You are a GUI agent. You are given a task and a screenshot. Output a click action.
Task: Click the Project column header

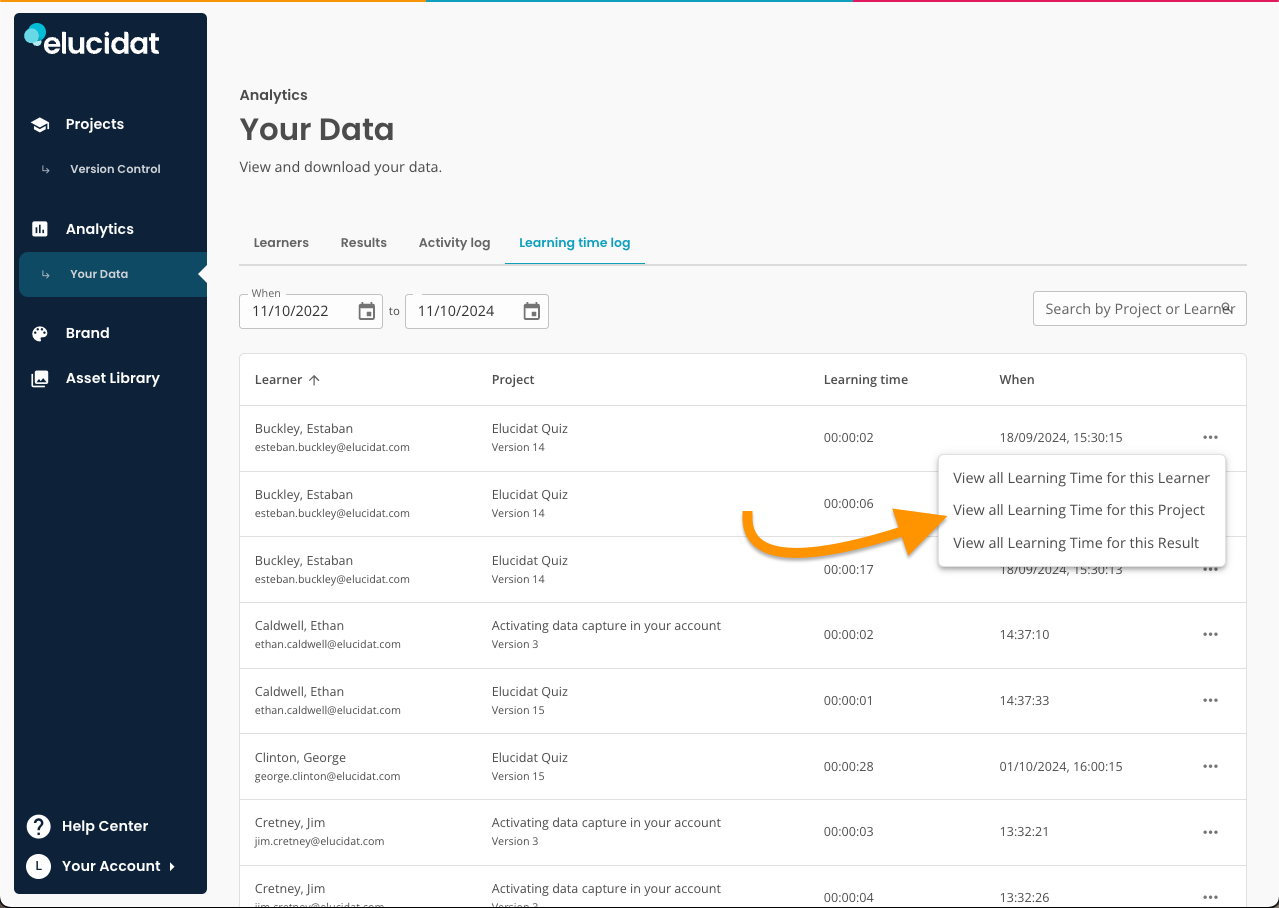click(x=513, y=380)
